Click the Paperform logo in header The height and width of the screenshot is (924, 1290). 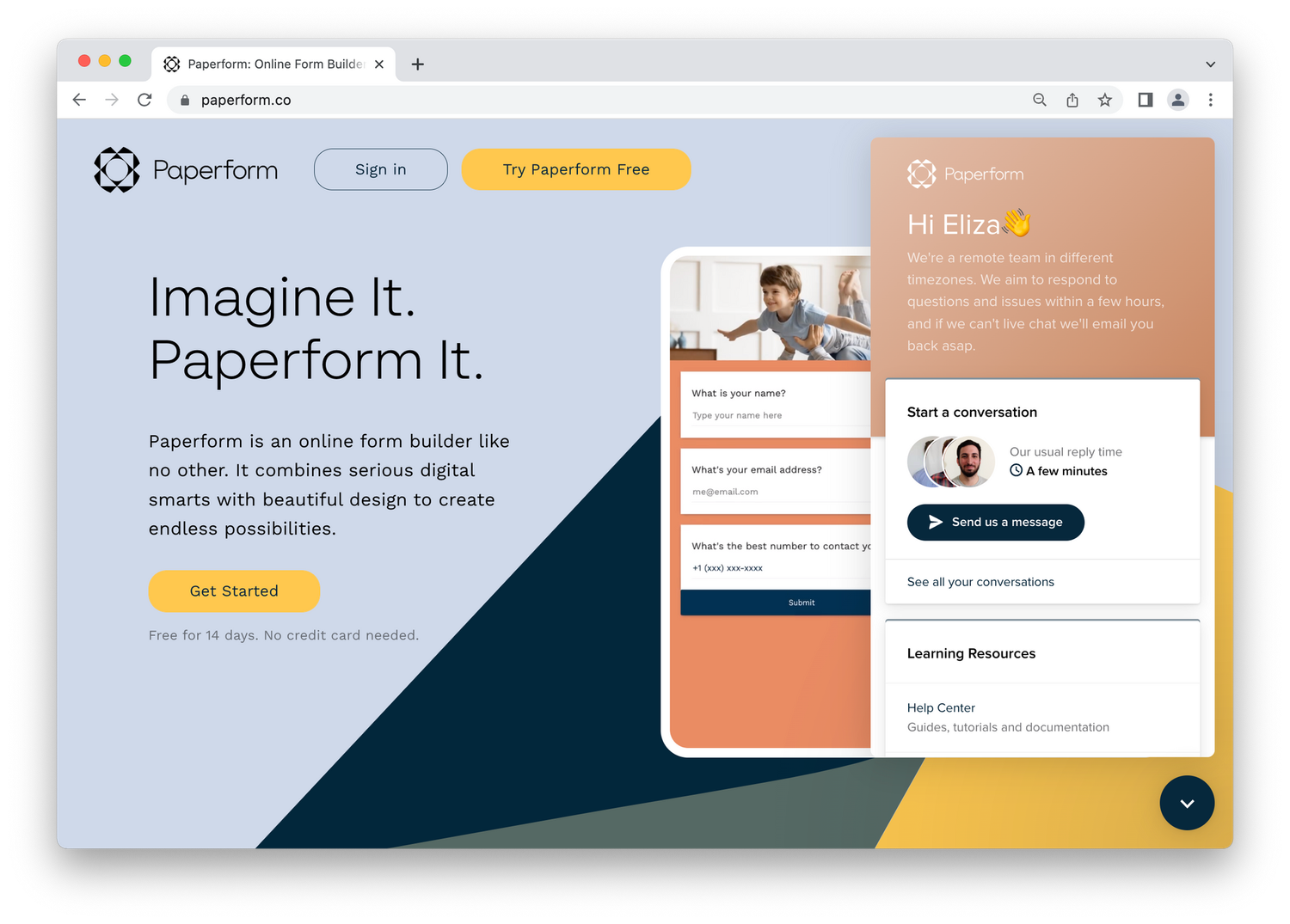[186, 169]
